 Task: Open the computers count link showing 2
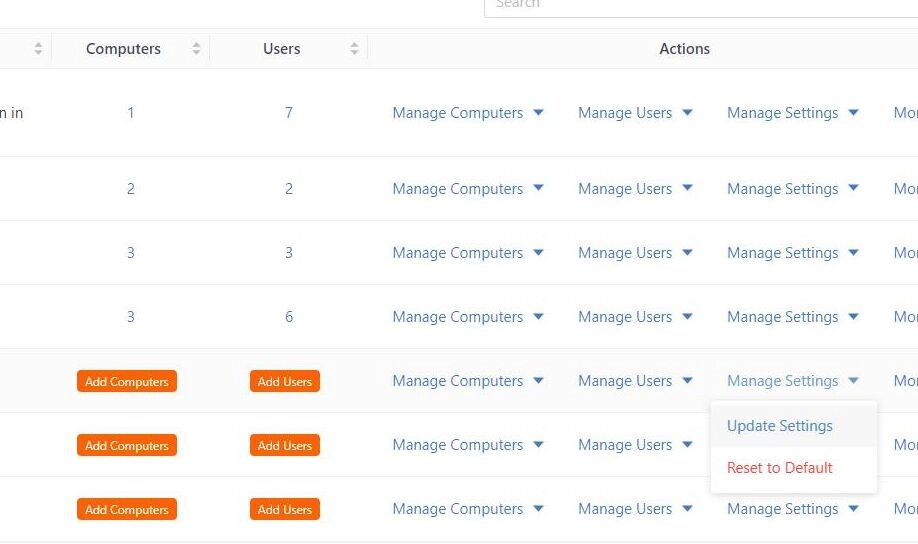(x=131, y=189)
